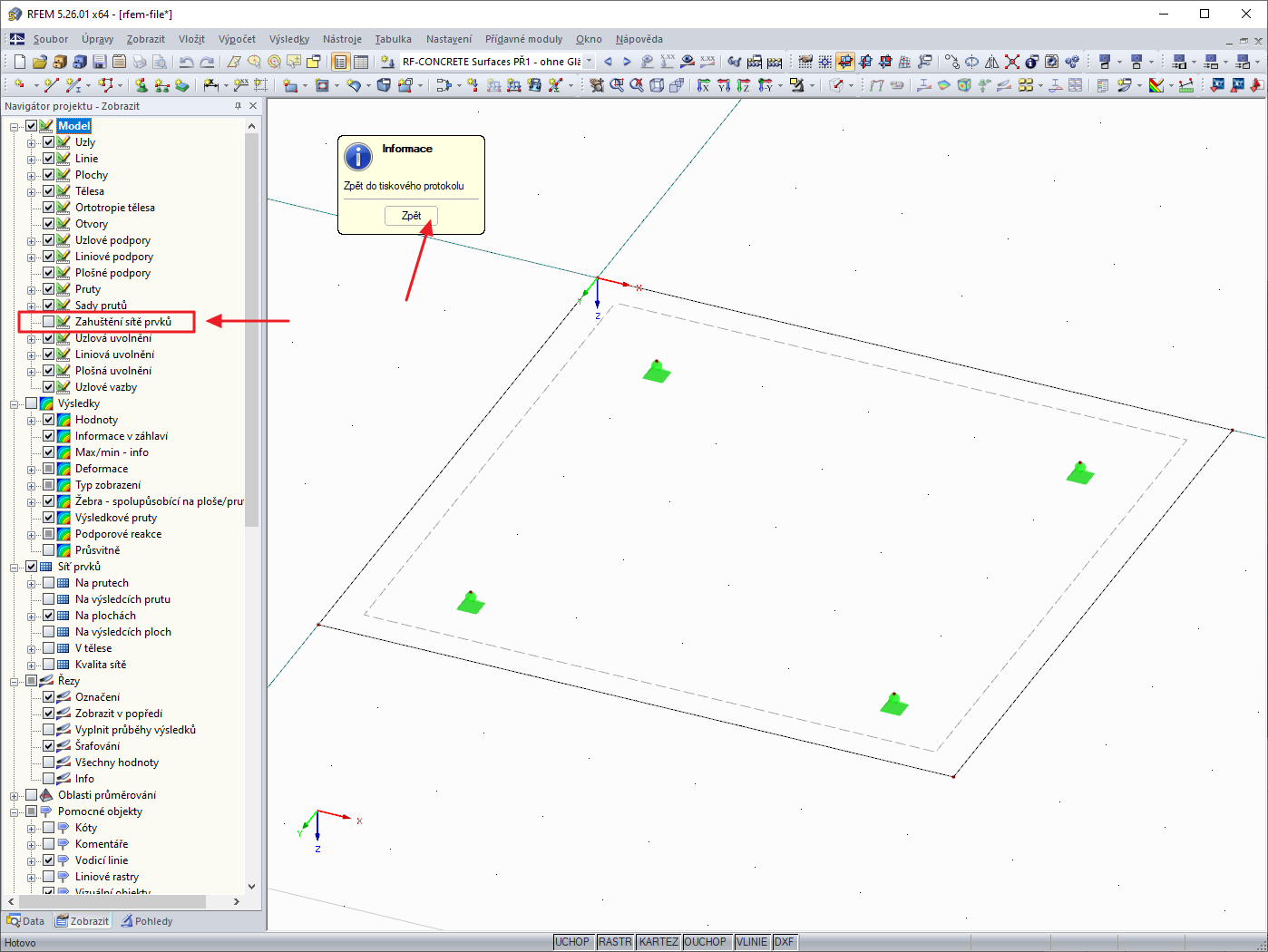The width and height of the screenshot is (1268, 952).
Task: Expand the Deformace tree node
Action: pyautogui.click(x=32, y=469)
